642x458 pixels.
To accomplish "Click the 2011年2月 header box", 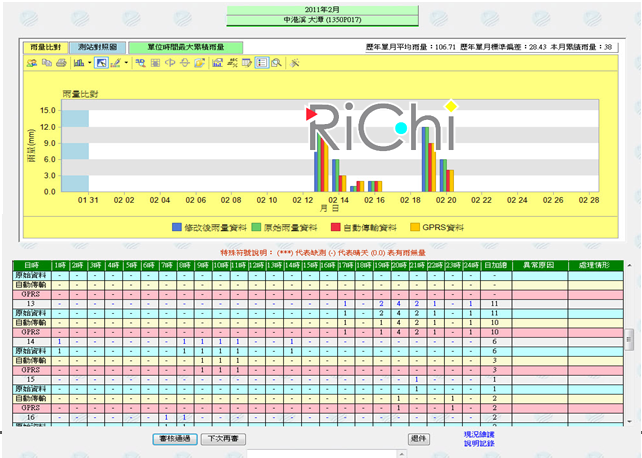I will [x=322, y=10].
